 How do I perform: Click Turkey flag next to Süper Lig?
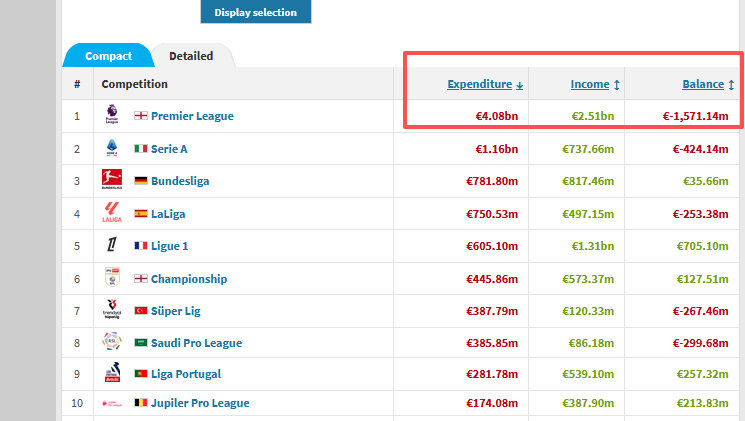click(141, 310)
